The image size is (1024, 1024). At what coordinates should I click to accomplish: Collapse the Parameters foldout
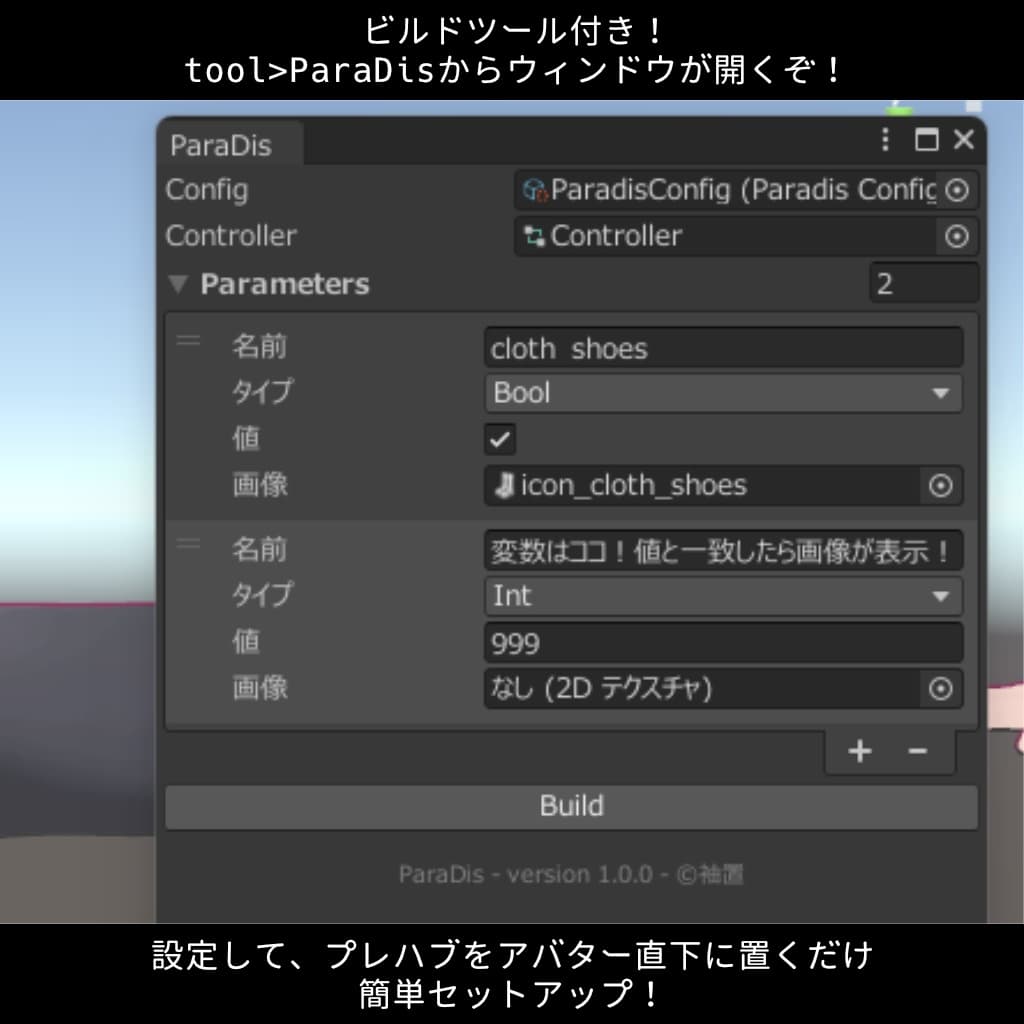181,284
